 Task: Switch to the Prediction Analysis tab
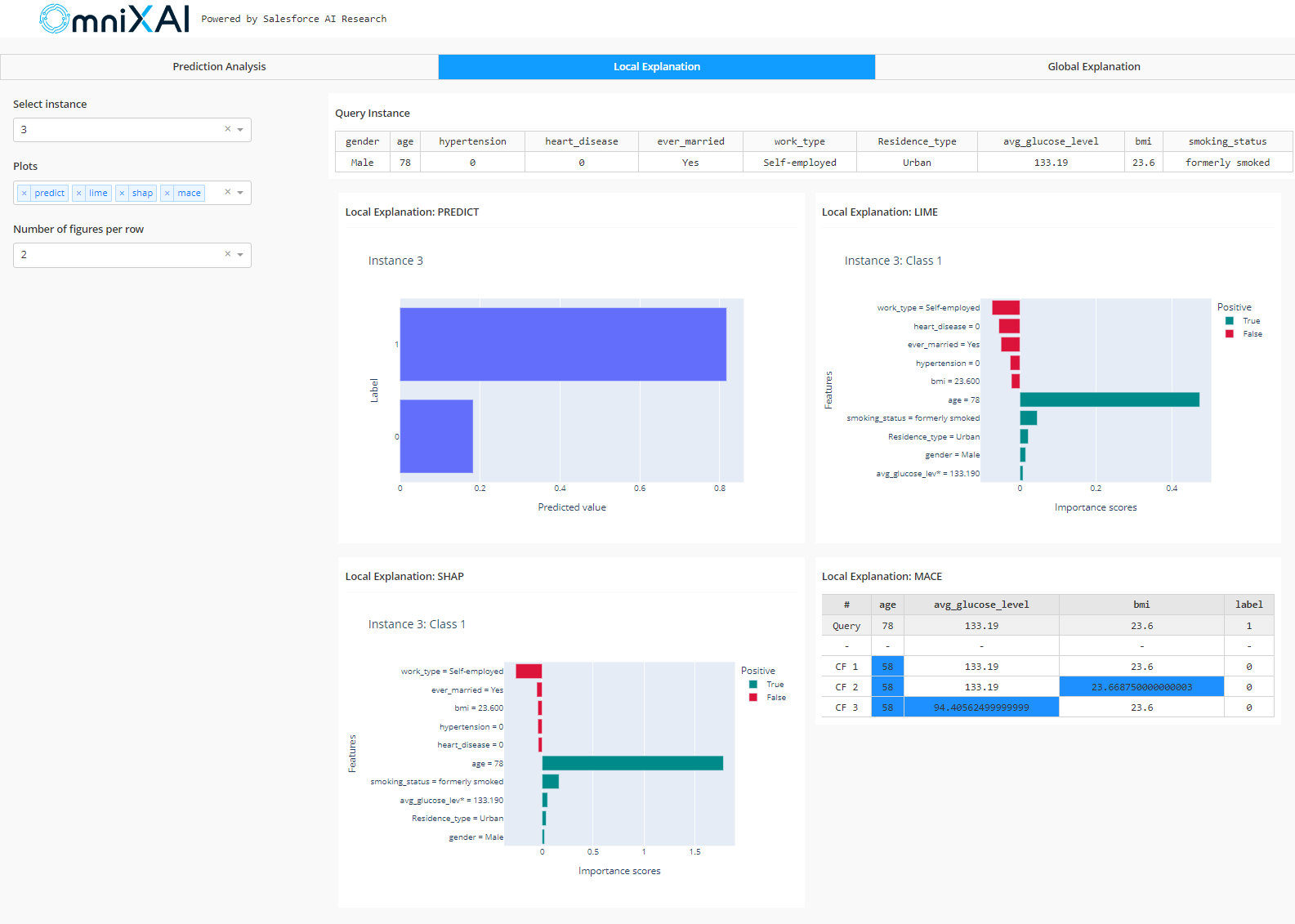tap(219, 67)
